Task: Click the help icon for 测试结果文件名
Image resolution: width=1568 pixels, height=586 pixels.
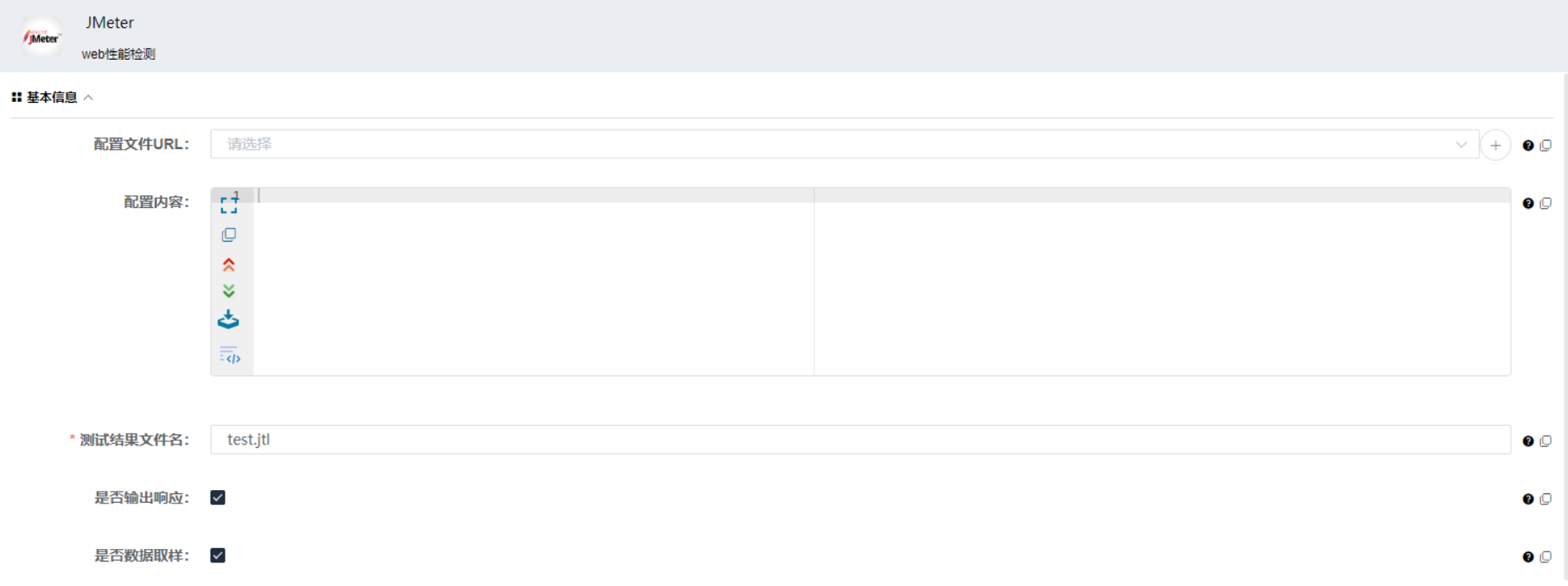Action: (1528, 441)
